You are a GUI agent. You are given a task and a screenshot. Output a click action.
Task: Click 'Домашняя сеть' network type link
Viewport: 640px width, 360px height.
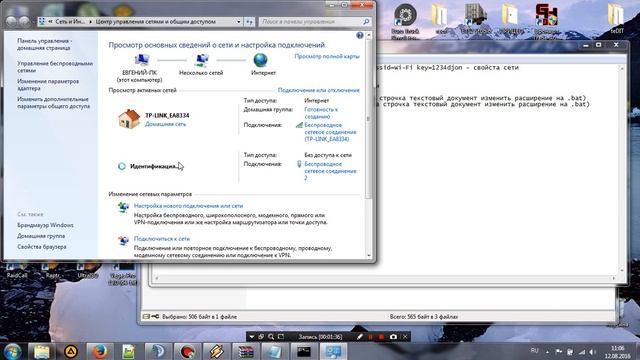pyautogui.click(x=165, y=124)
